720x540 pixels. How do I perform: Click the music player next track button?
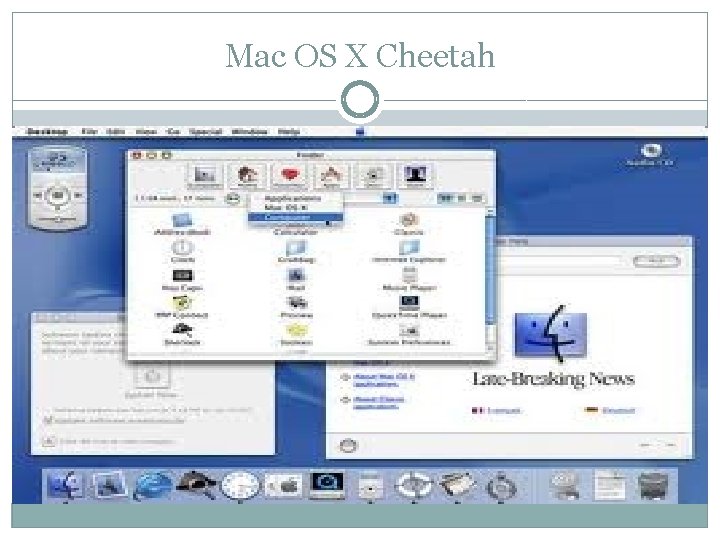(78, 196)
